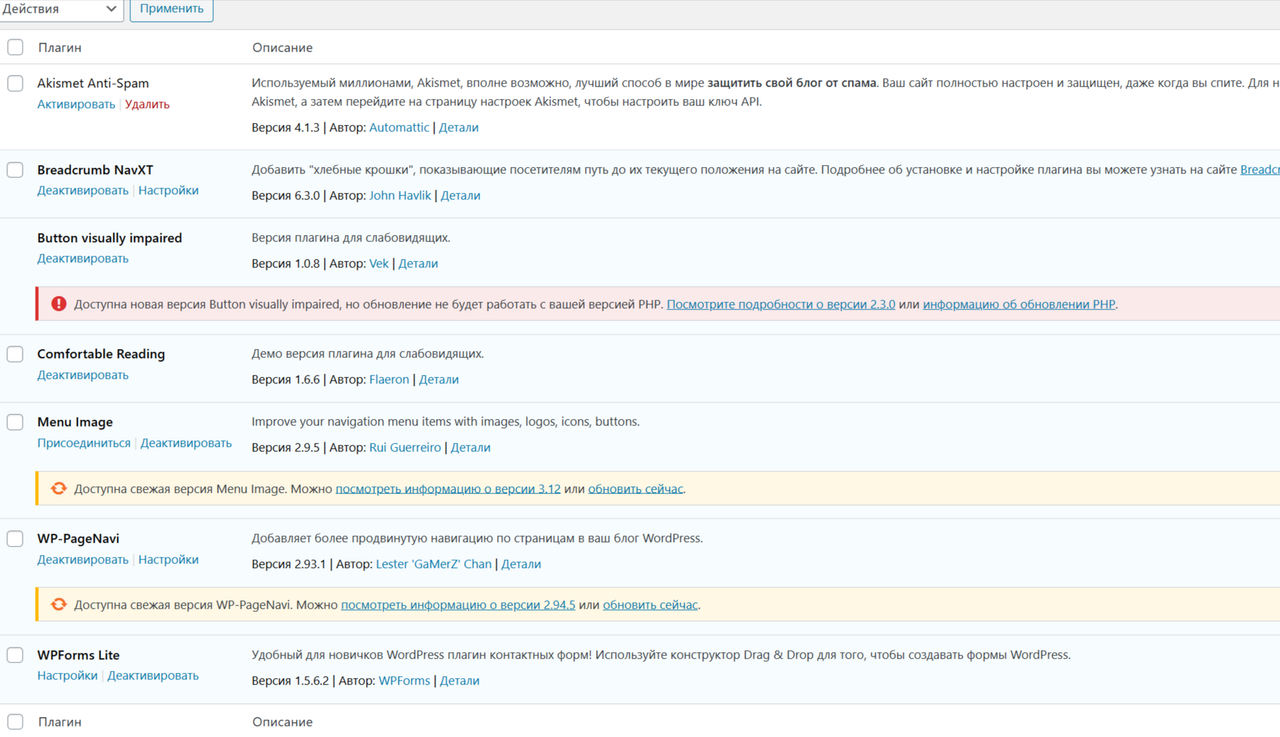Open the Breadcr… site link in NavXT description
The width and height of the screenshot is (1280, 737).
1260,170
